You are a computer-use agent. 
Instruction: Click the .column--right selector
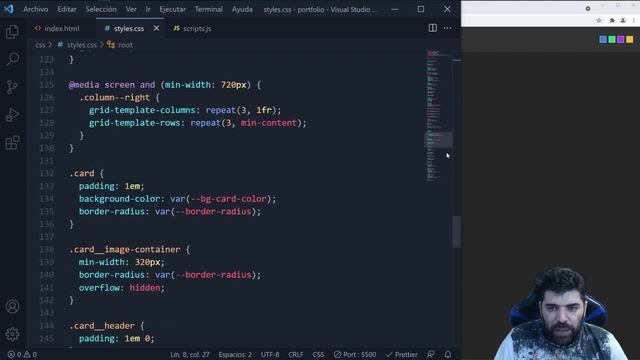tap(114, 97)
